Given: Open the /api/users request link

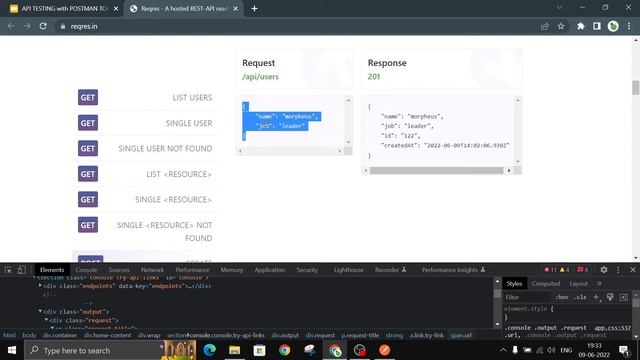Looking at the screenshot, I should (x=260, y=77).
